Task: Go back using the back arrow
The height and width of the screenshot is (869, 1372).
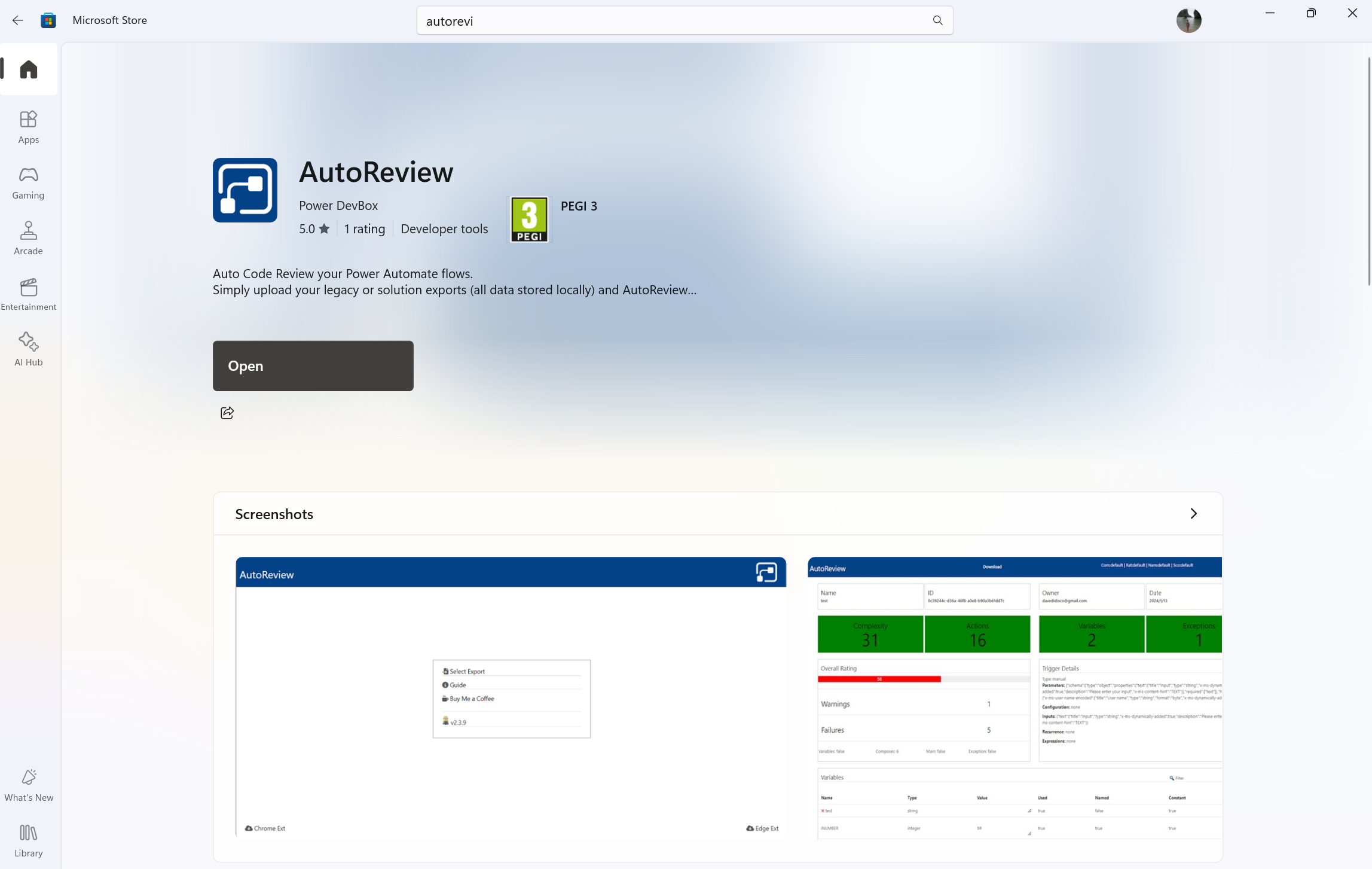Action: pyautogui.click(x=18, y=20)
